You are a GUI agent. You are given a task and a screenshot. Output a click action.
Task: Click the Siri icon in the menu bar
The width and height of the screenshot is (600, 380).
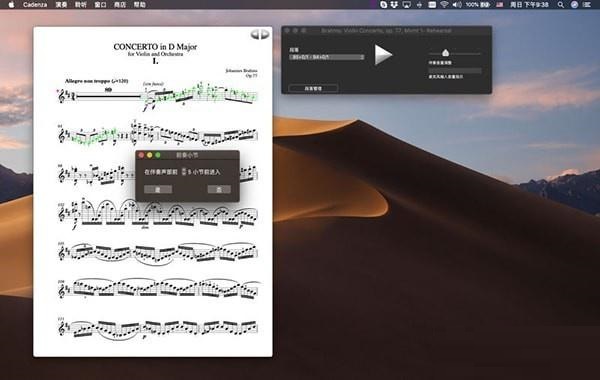pyautogui.click(x=574, y=5)
